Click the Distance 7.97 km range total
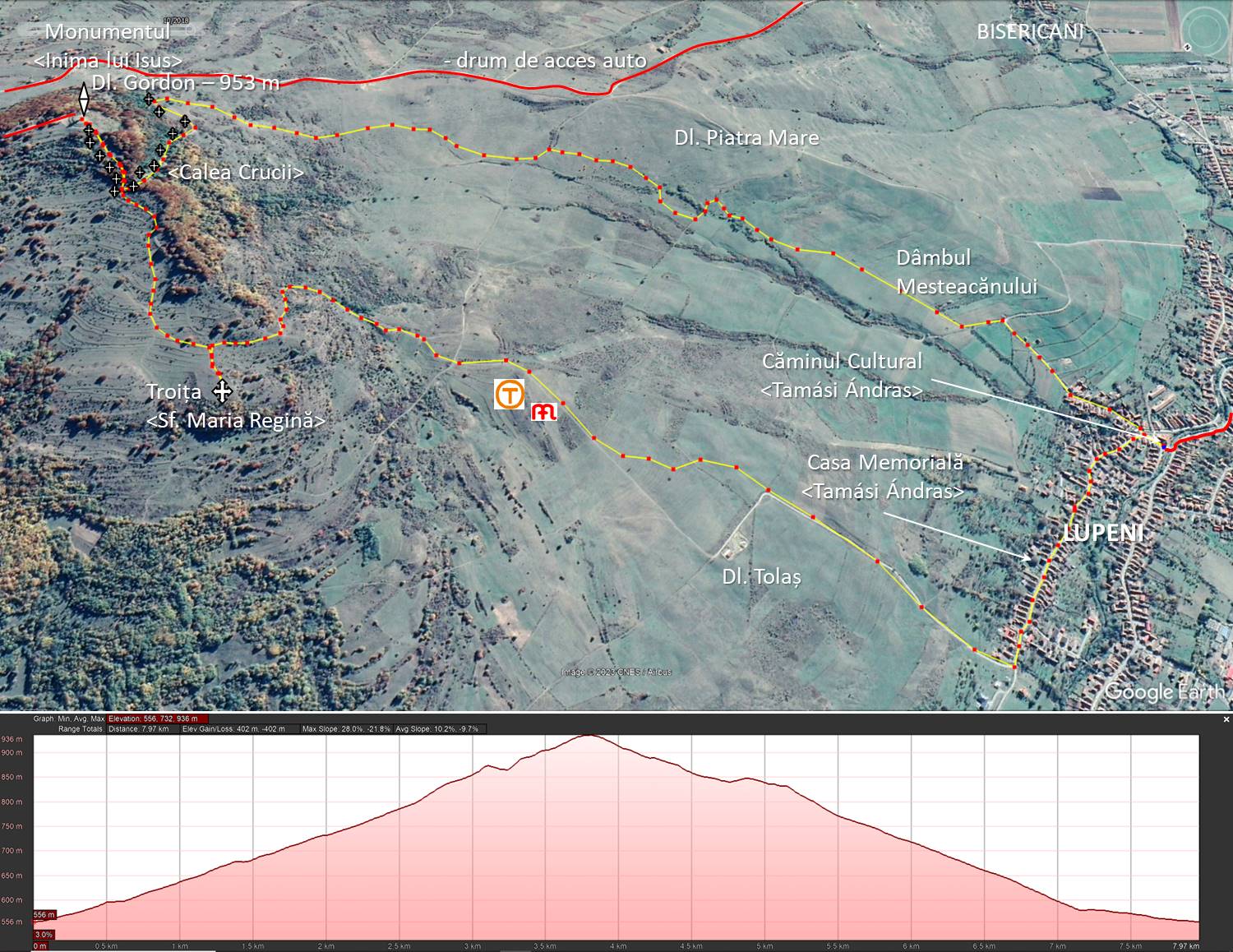The image size is (1233, 952). click(x=138, y=729)
